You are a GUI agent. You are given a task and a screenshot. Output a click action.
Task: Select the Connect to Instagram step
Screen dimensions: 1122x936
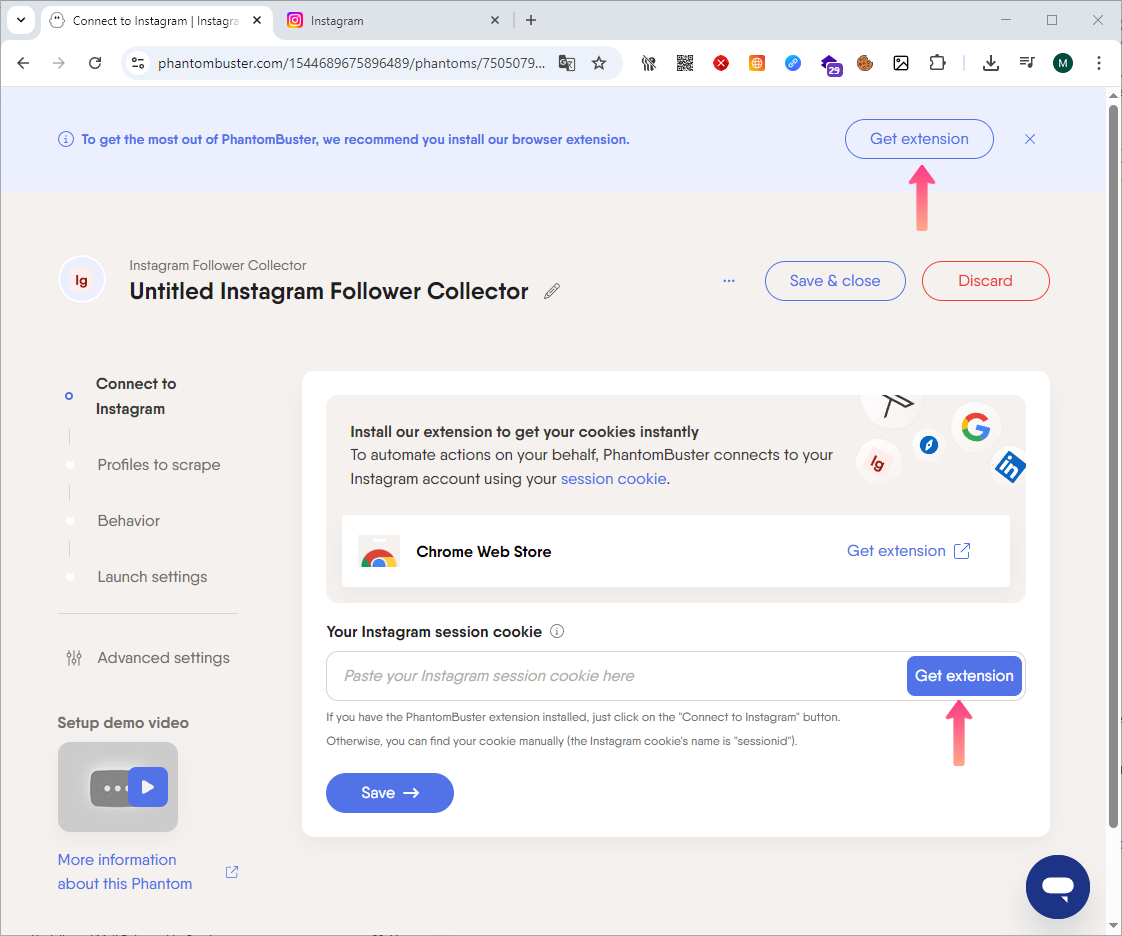(x=136, y=396)
